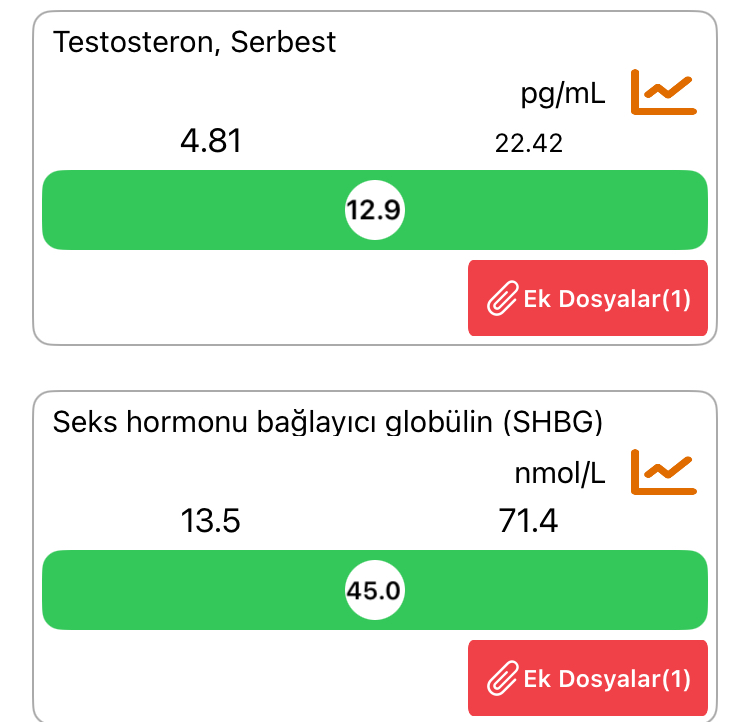Tap the upper limit value 22.42
Viewport: 750px width, 722px height.
coord(529,144)
